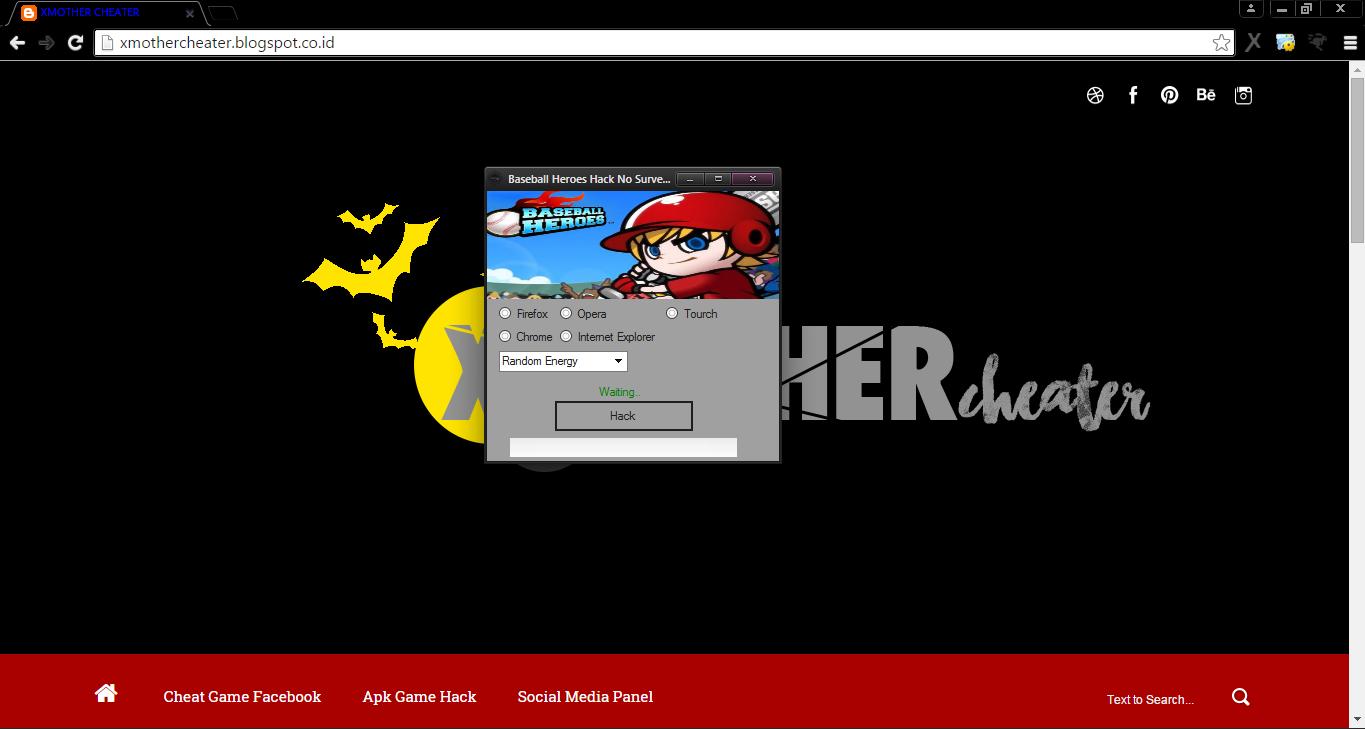Open Cheat Game Facebook menu
Screen dimensions: 1365x729
click(x=242, y=697)
